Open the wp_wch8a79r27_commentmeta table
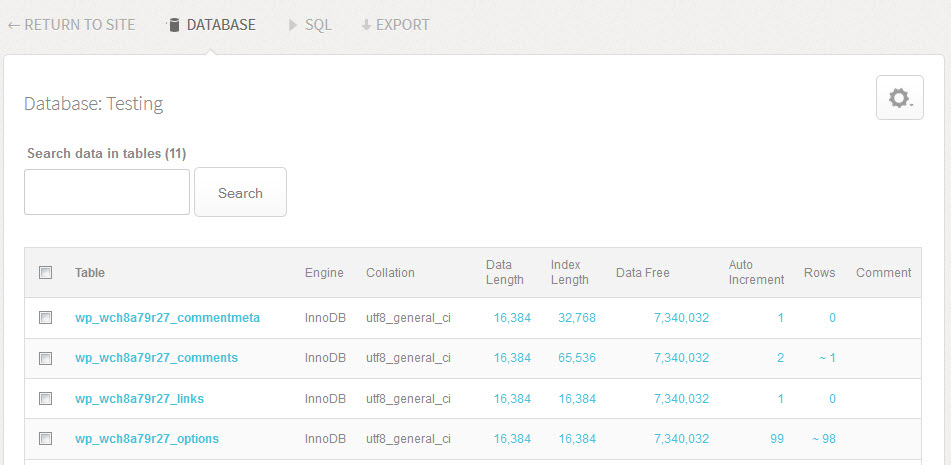Image resolution: width=951 pixels, height=465 pixels. tap(167, 318)
